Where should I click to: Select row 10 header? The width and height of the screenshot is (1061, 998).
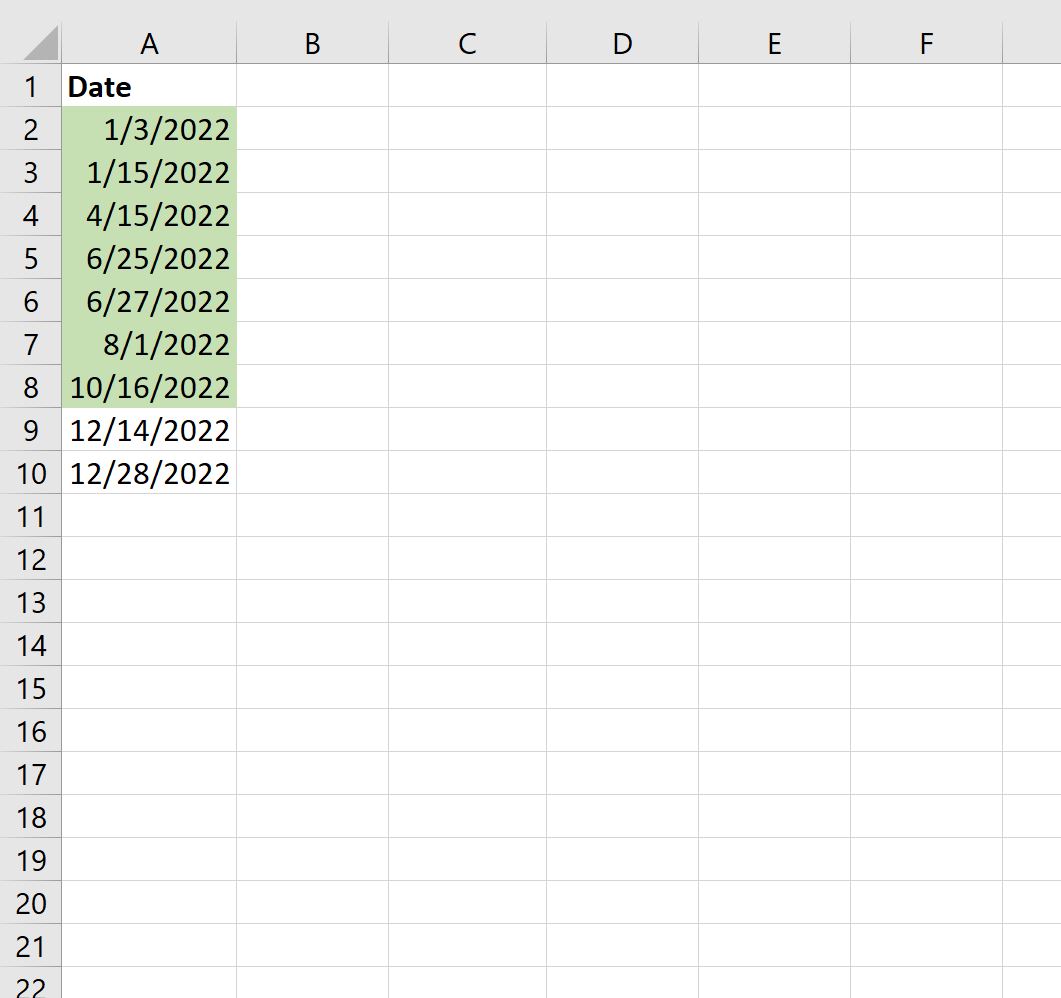click(x=30, y=472)
